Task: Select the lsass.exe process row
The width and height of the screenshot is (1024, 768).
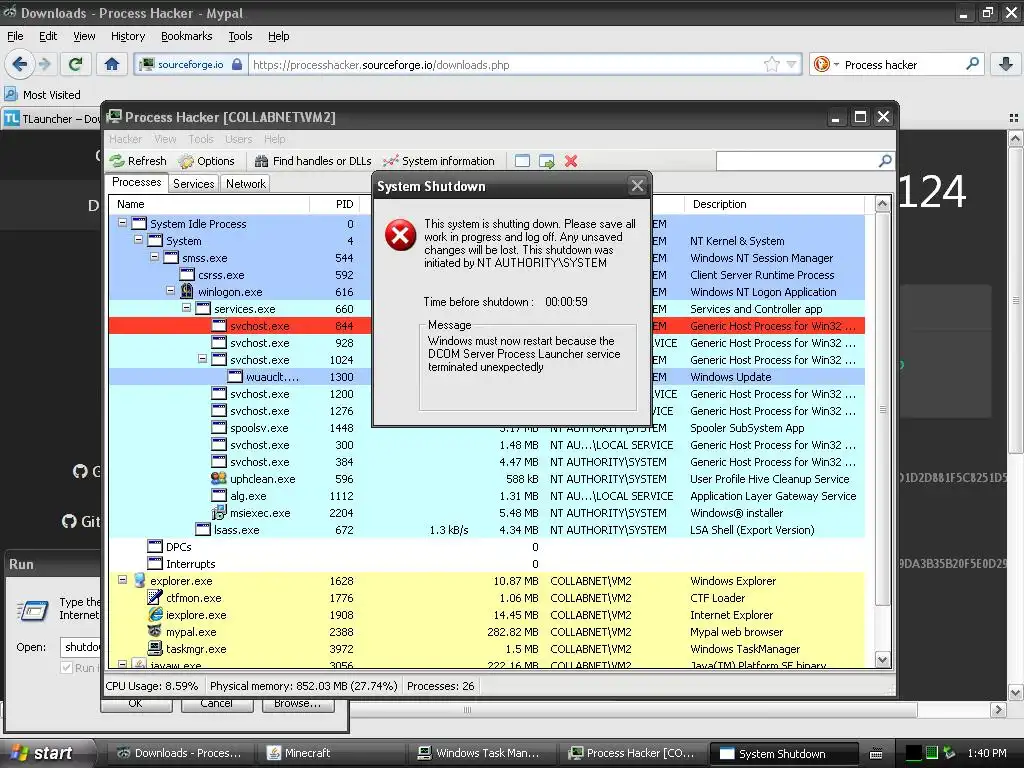Action: pyautogui.click(x=487, y=530)
